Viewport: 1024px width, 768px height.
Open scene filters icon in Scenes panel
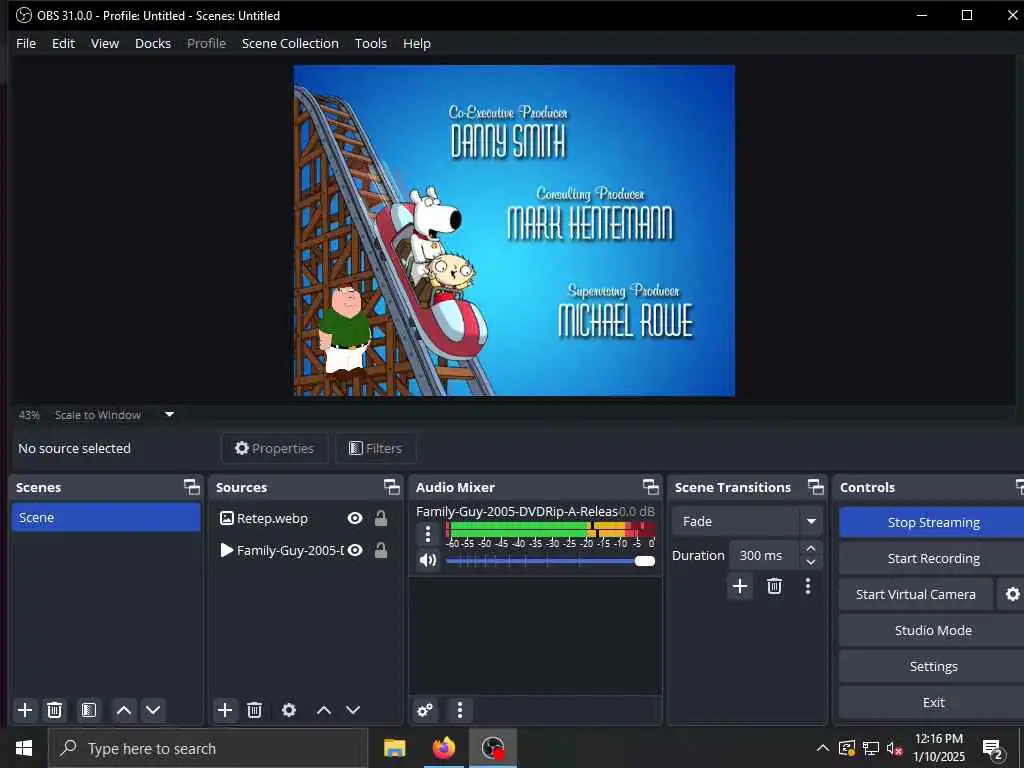pos(89,710)
